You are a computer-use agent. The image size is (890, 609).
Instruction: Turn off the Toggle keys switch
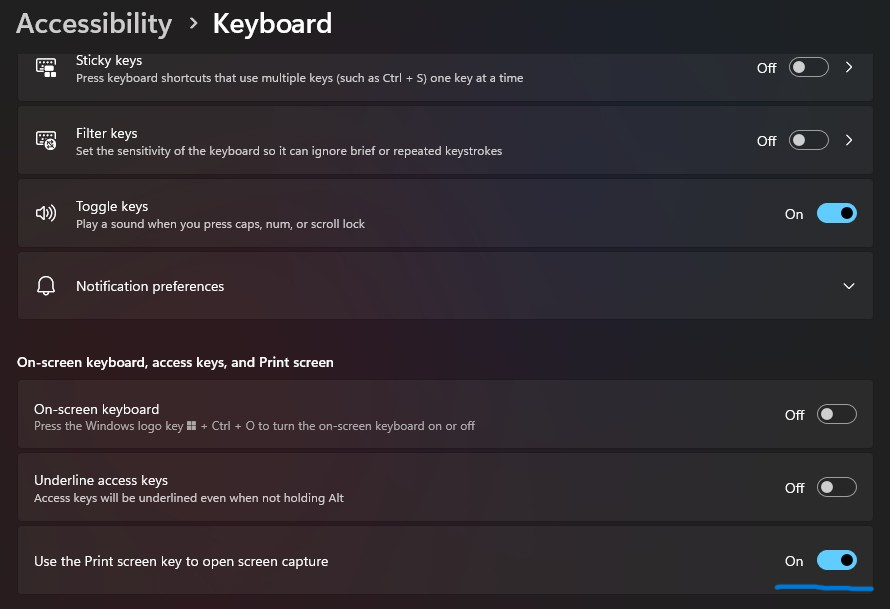point(836,214)
